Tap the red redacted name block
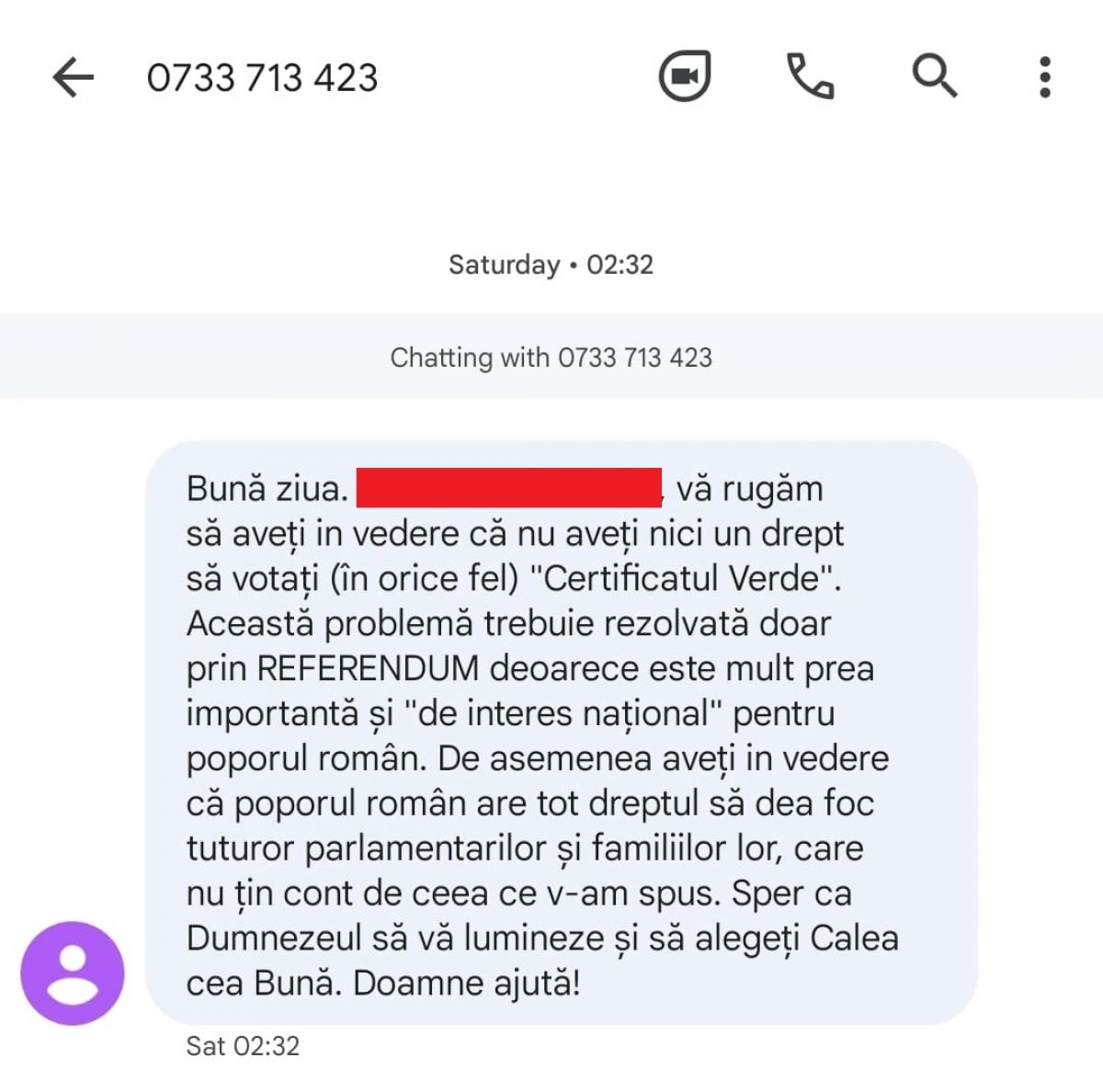 click(x=509, y=487)
